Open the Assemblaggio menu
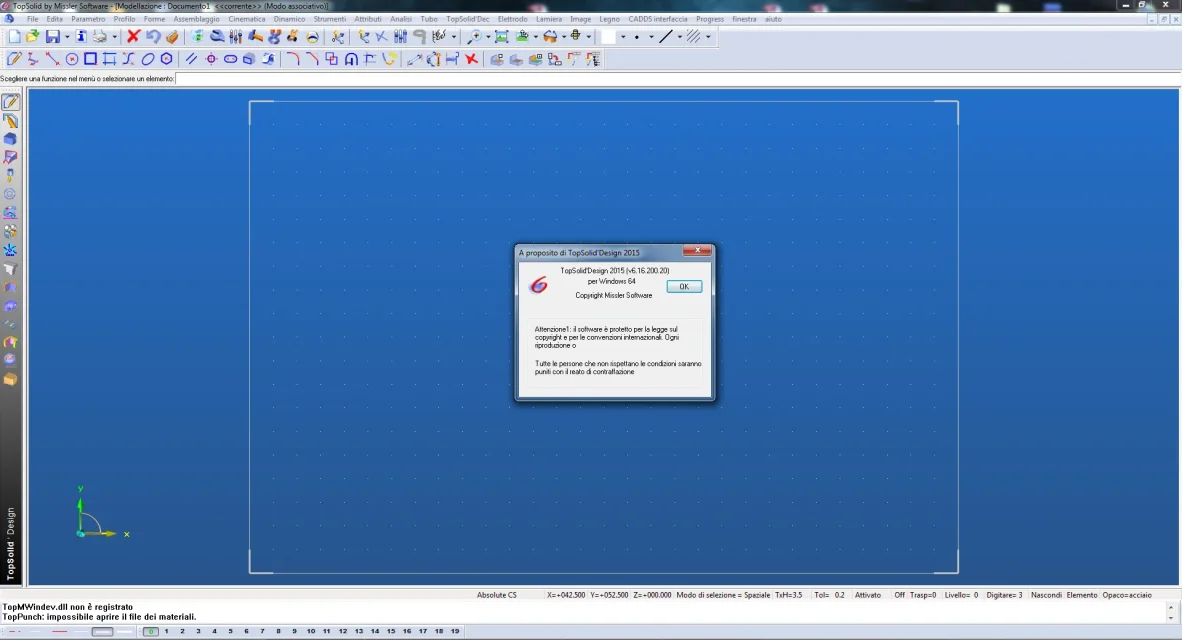 pos(196,18)
